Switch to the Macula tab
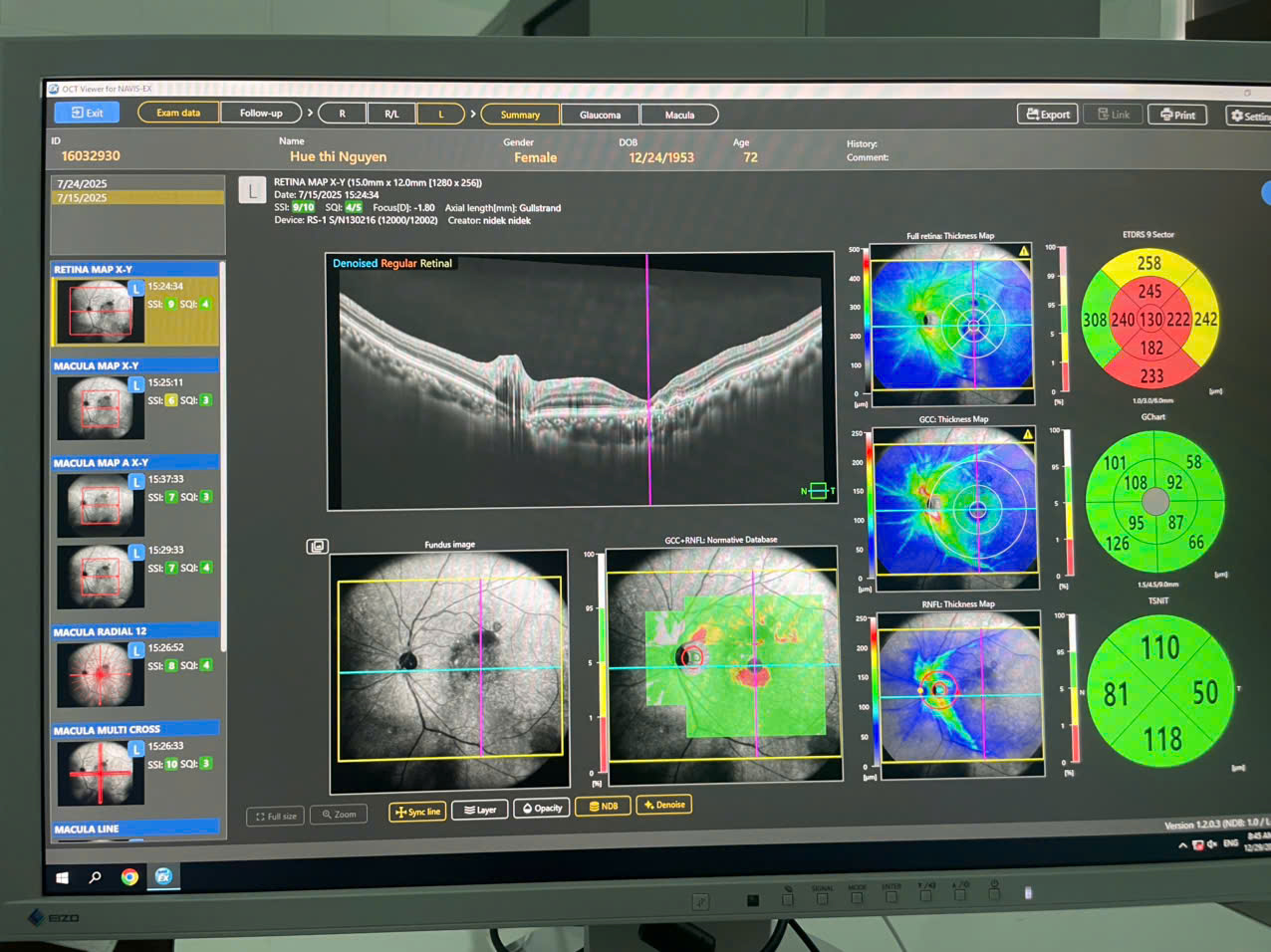1271x952 pixels. click(679, 115)
